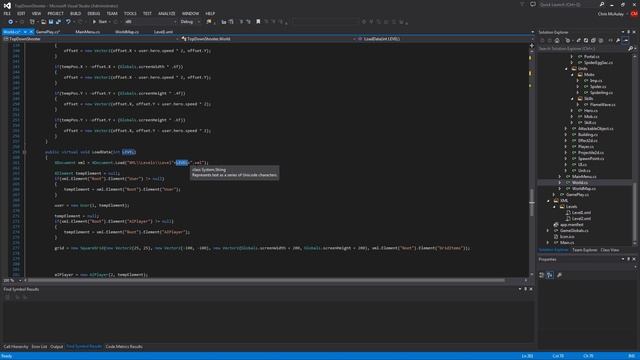The width and height of the screenshot is (640, 360).
Task: Collapse the Levels folder in Solution Explorer
Action: pos(554,207)
